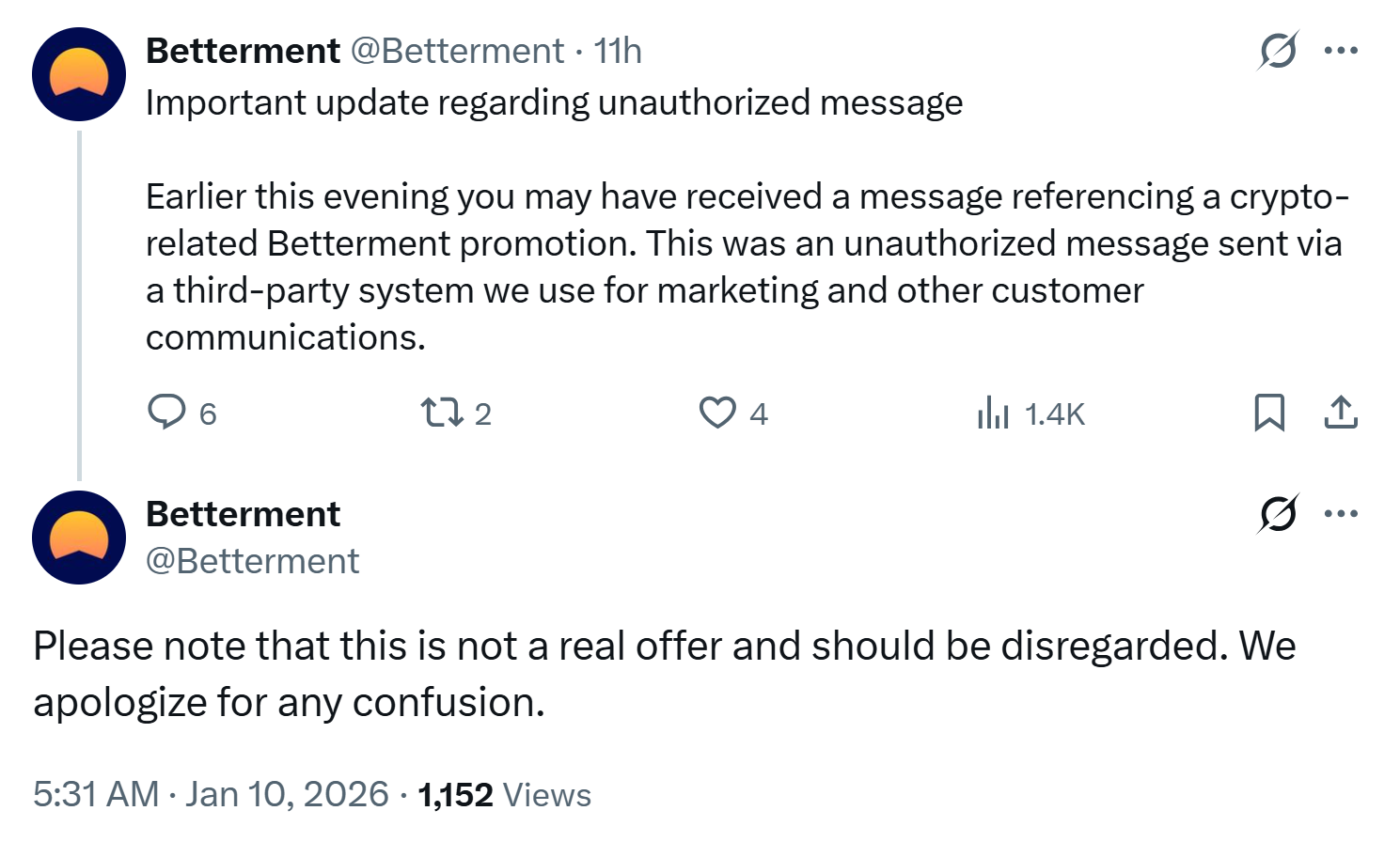The width and height of the screenshot is (1400, 842).
Task: Reply to the first Betterment tweet
Action: [168, 413]
